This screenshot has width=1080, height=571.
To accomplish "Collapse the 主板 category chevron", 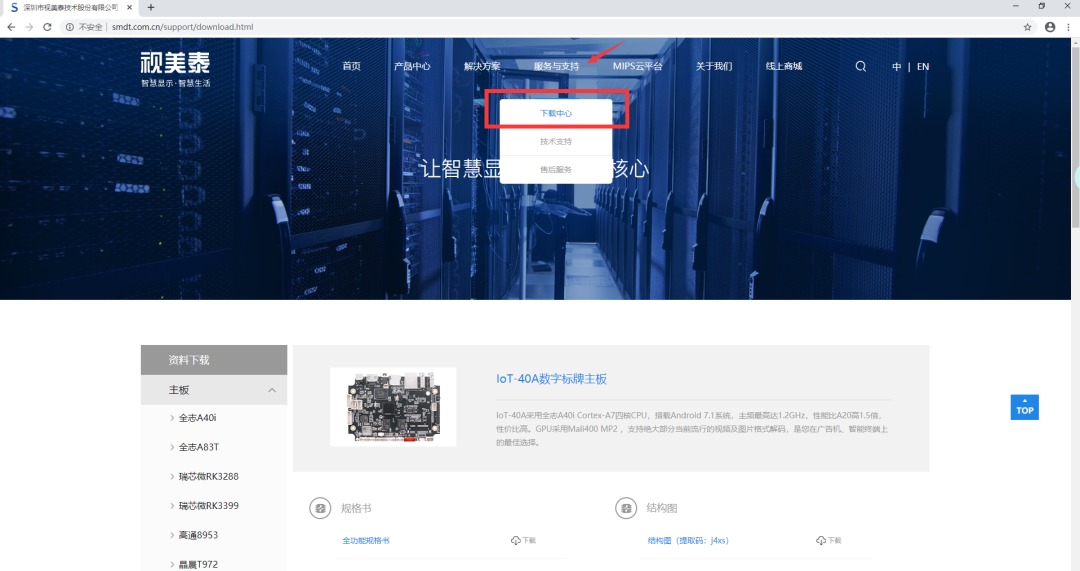I will click(x=272, y=390).
